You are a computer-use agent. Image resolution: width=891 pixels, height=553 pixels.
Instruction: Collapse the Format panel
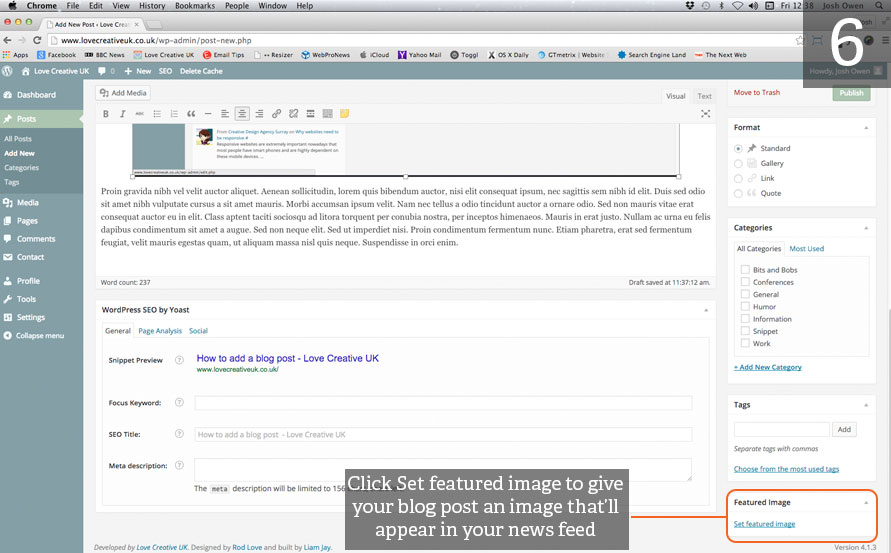868,128
